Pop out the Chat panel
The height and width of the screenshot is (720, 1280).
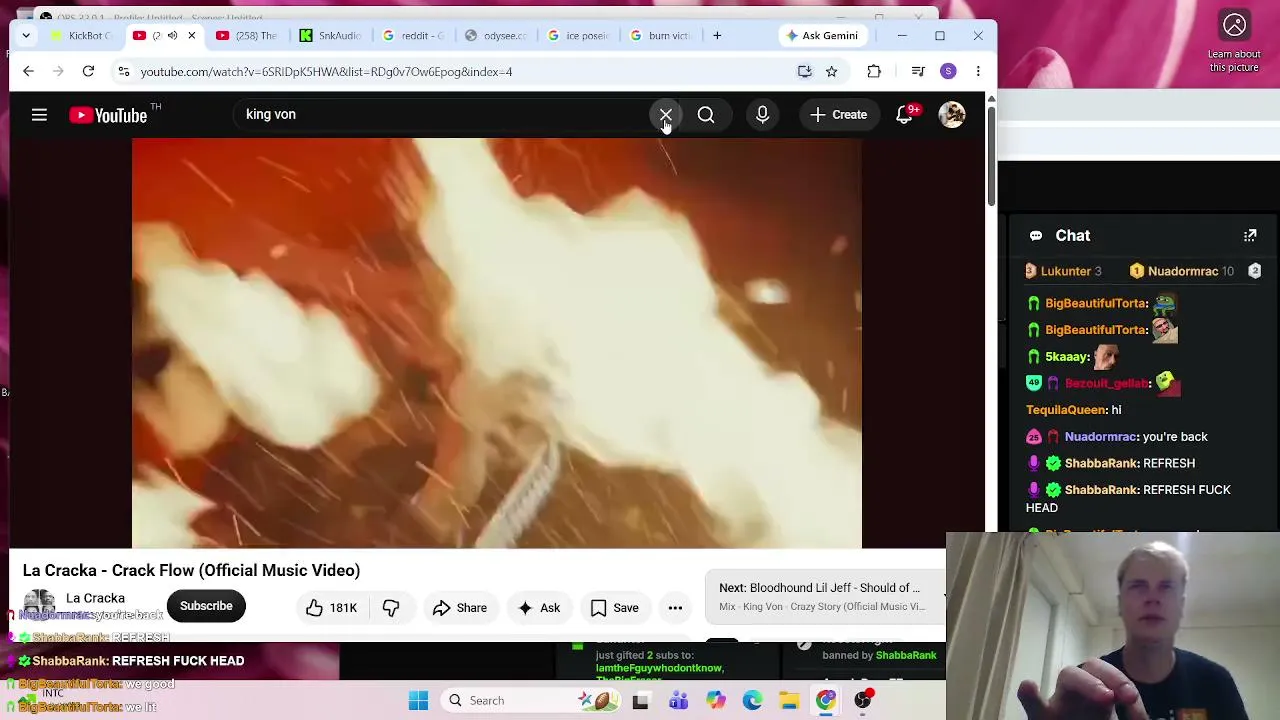tap(1250, 235)
